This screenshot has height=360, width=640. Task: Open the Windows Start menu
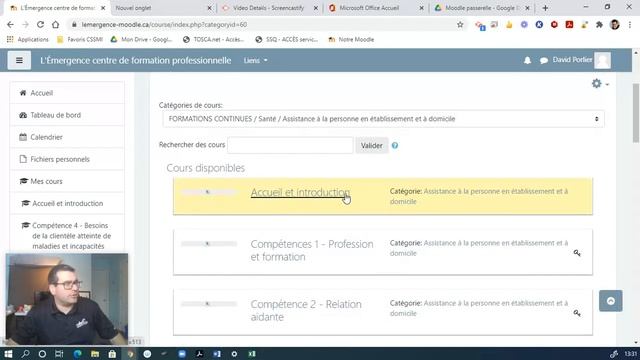tap(8, 354)
